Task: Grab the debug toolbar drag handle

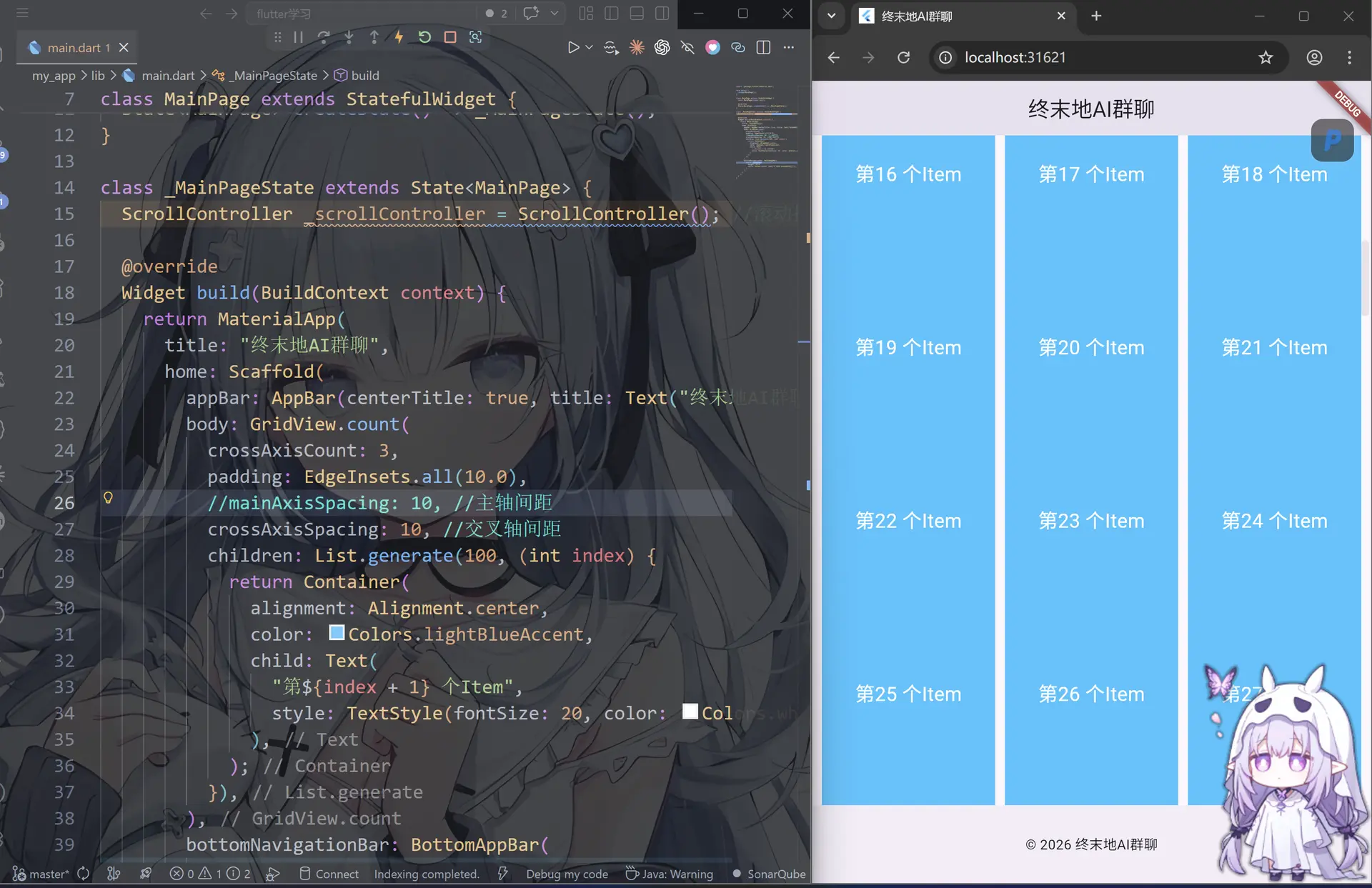Action: coord(277,37)
